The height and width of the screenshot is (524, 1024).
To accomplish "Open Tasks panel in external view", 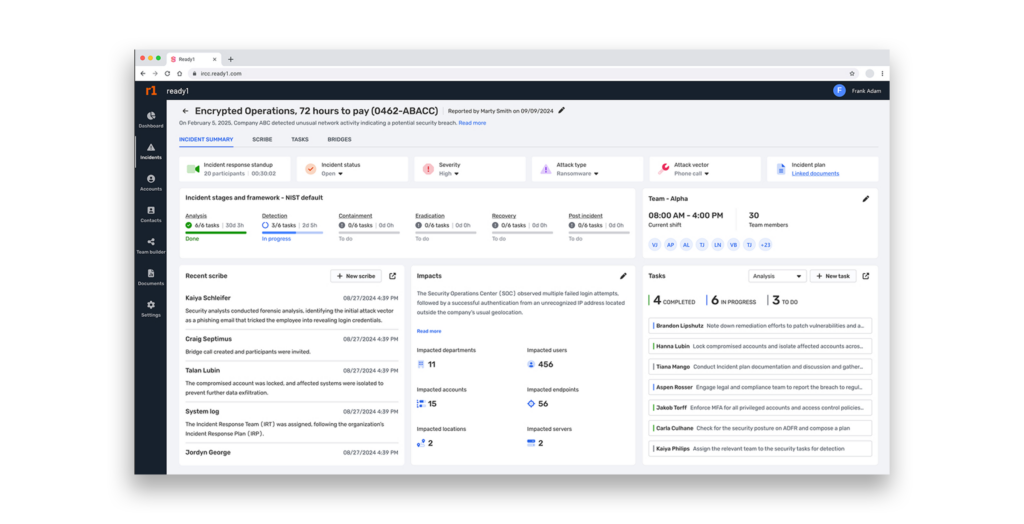I will [x=866, y=276].
